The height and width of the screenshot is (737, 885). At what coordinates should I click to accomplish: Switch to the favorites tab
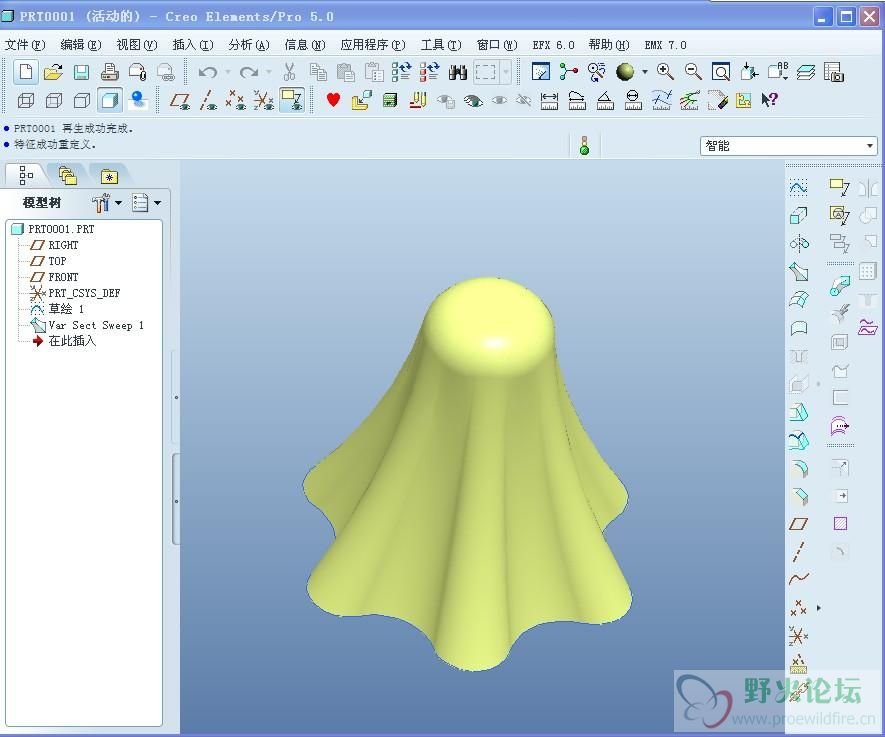[x=109, y=176]
